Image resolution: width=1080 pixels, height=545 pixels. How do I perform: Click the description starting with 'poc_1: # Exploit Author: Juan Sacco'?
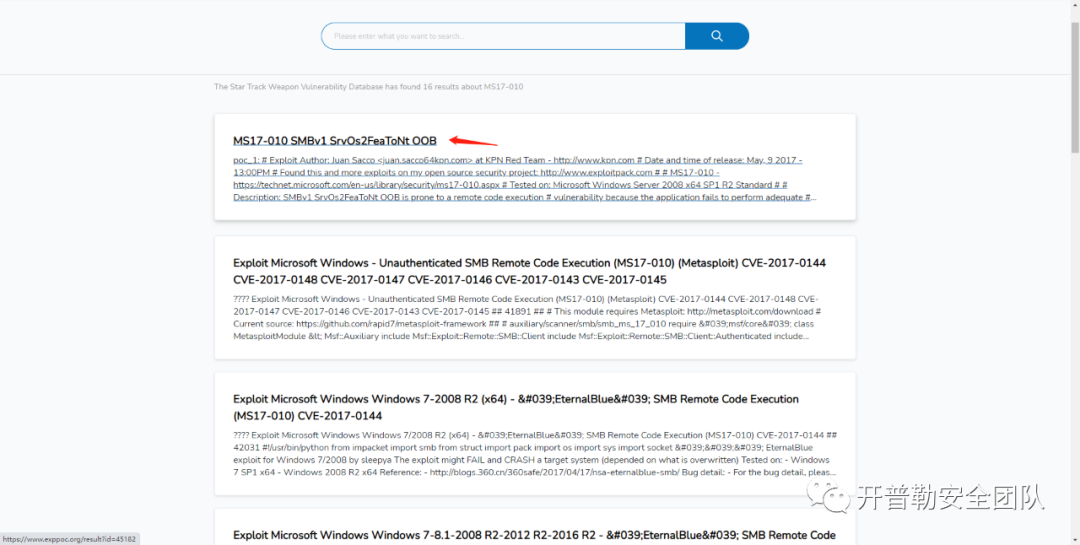526,178
